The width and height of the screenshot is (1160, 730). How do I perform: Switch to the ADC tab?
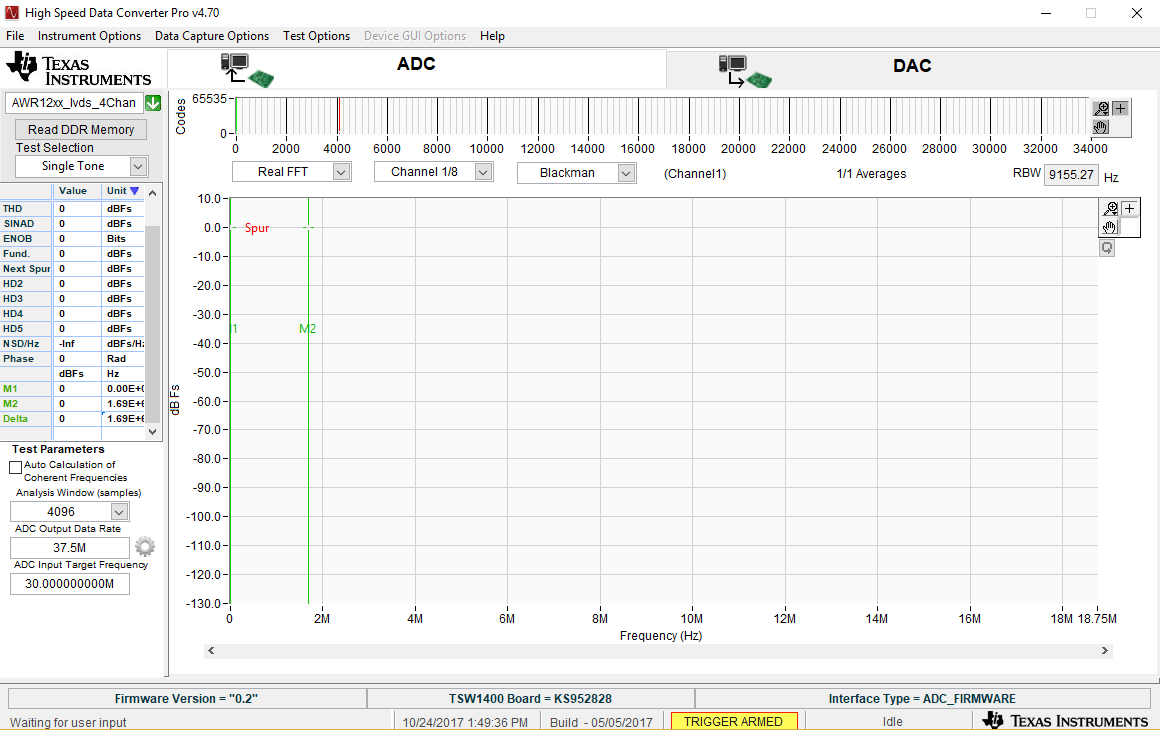417,68
